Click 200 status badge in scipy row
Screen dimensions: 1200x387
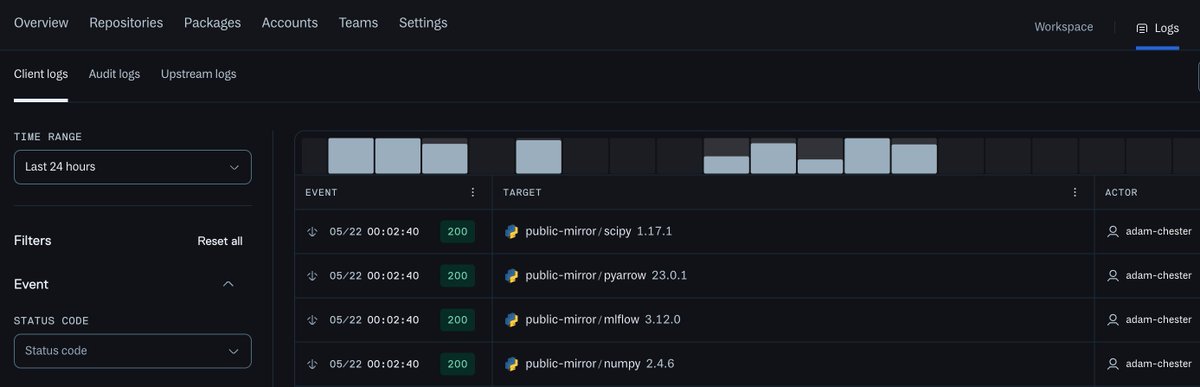457,232
